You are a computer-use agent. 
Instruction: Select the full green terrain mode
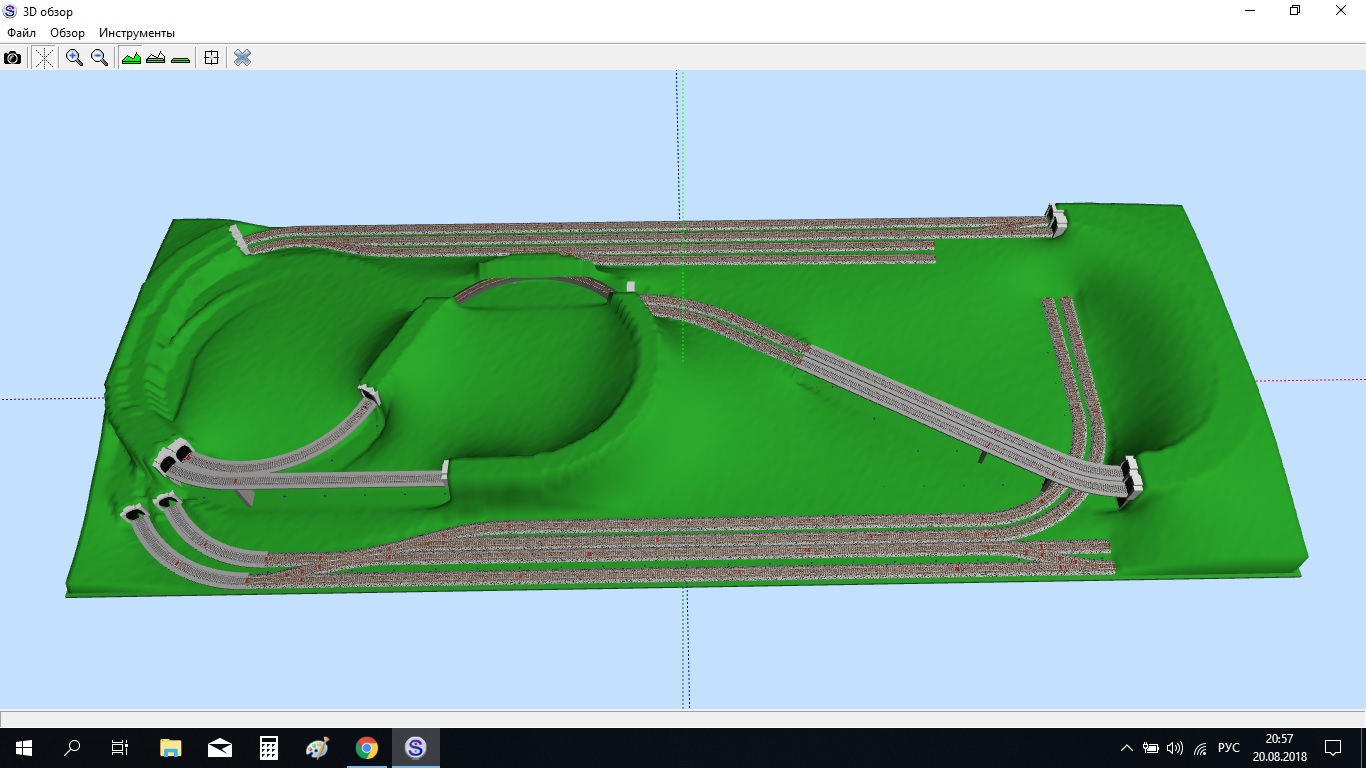(131, 58)
